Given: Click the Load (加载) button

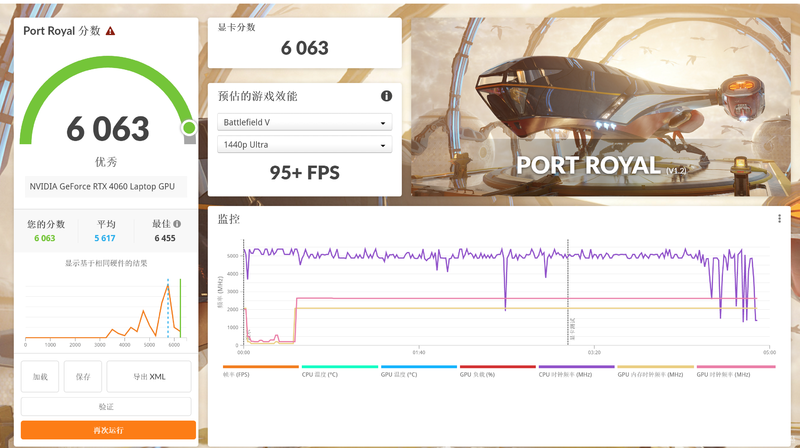Looking at the screenshot, I should [x=40, y=377].
